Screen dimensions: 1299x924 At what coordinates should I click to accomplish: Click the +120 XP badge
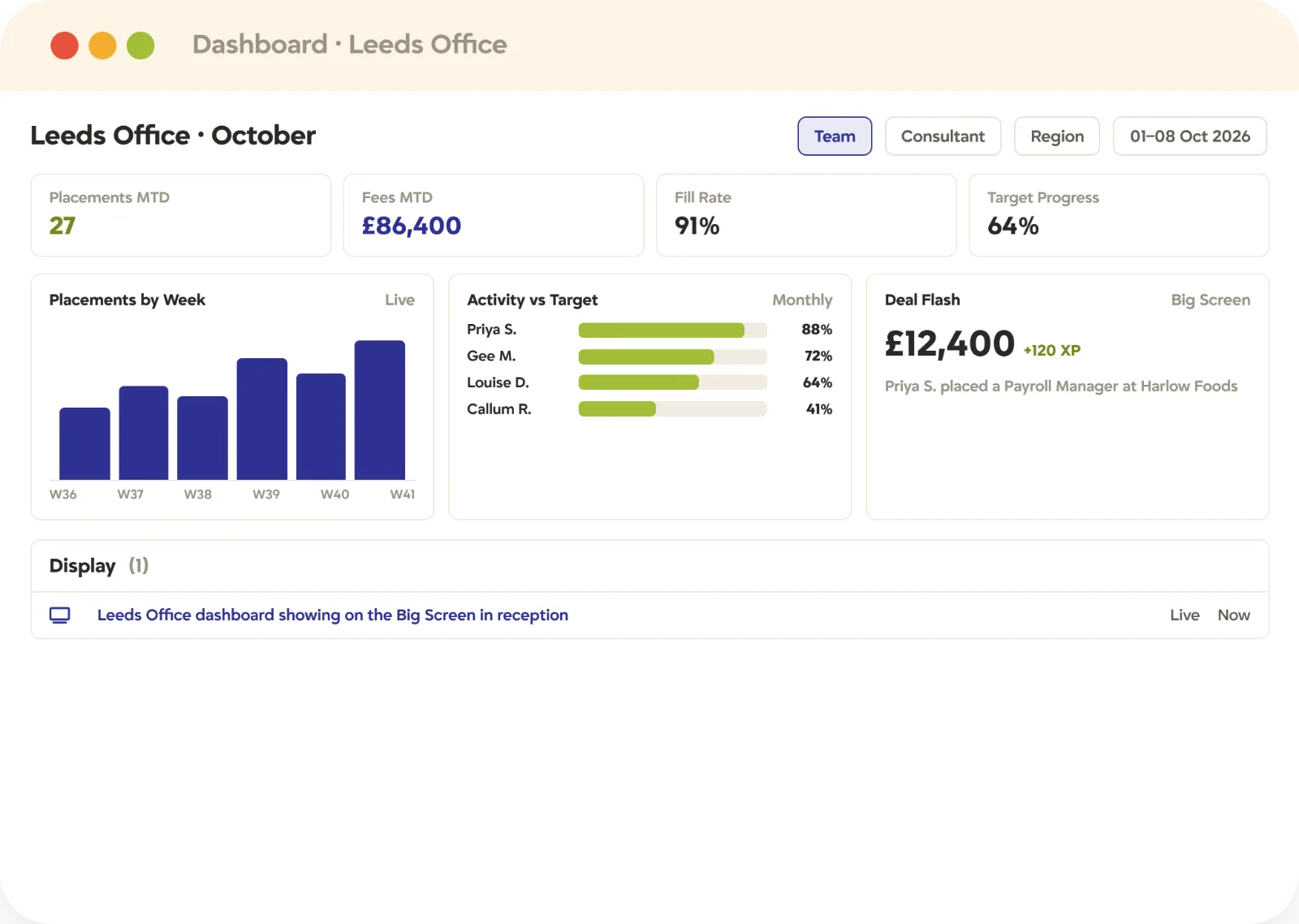(x=1052, y=351)
